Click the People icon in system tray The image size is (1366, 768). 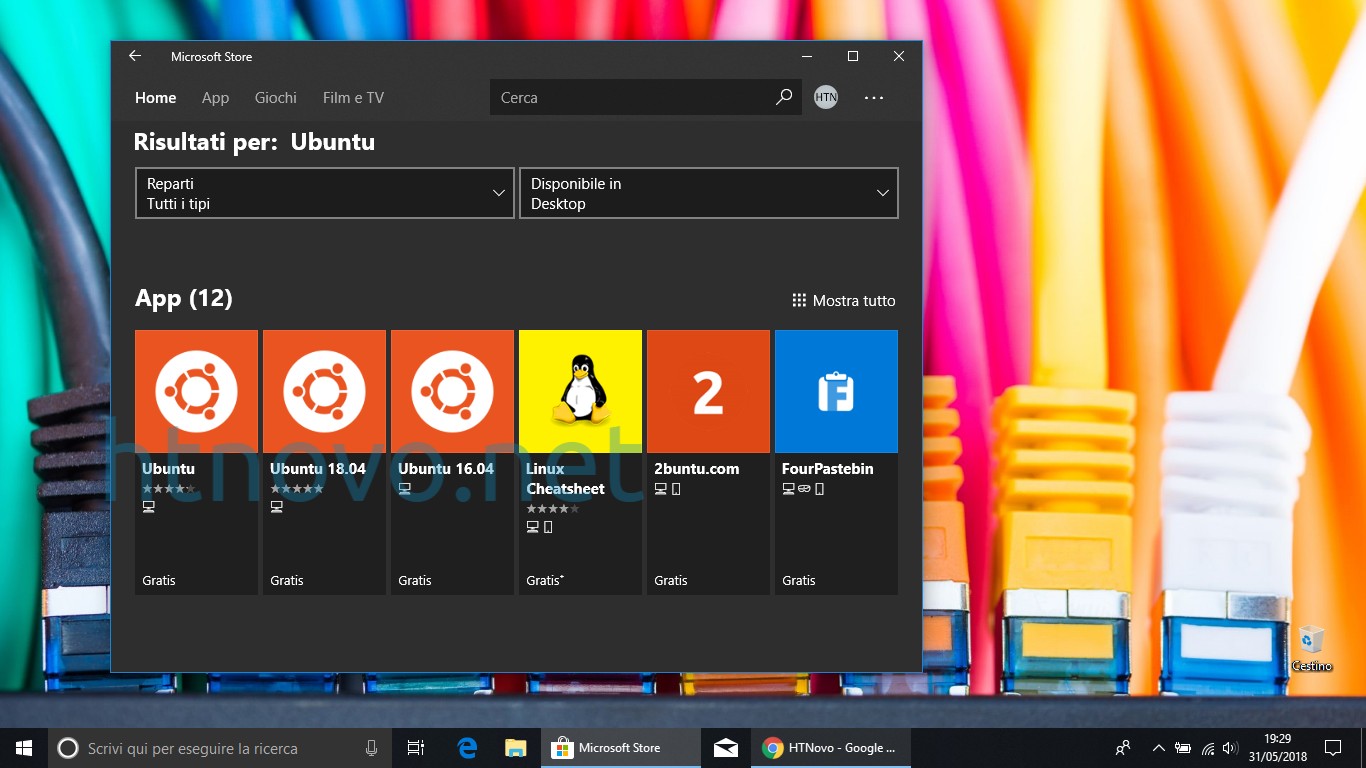(1123, 748)
